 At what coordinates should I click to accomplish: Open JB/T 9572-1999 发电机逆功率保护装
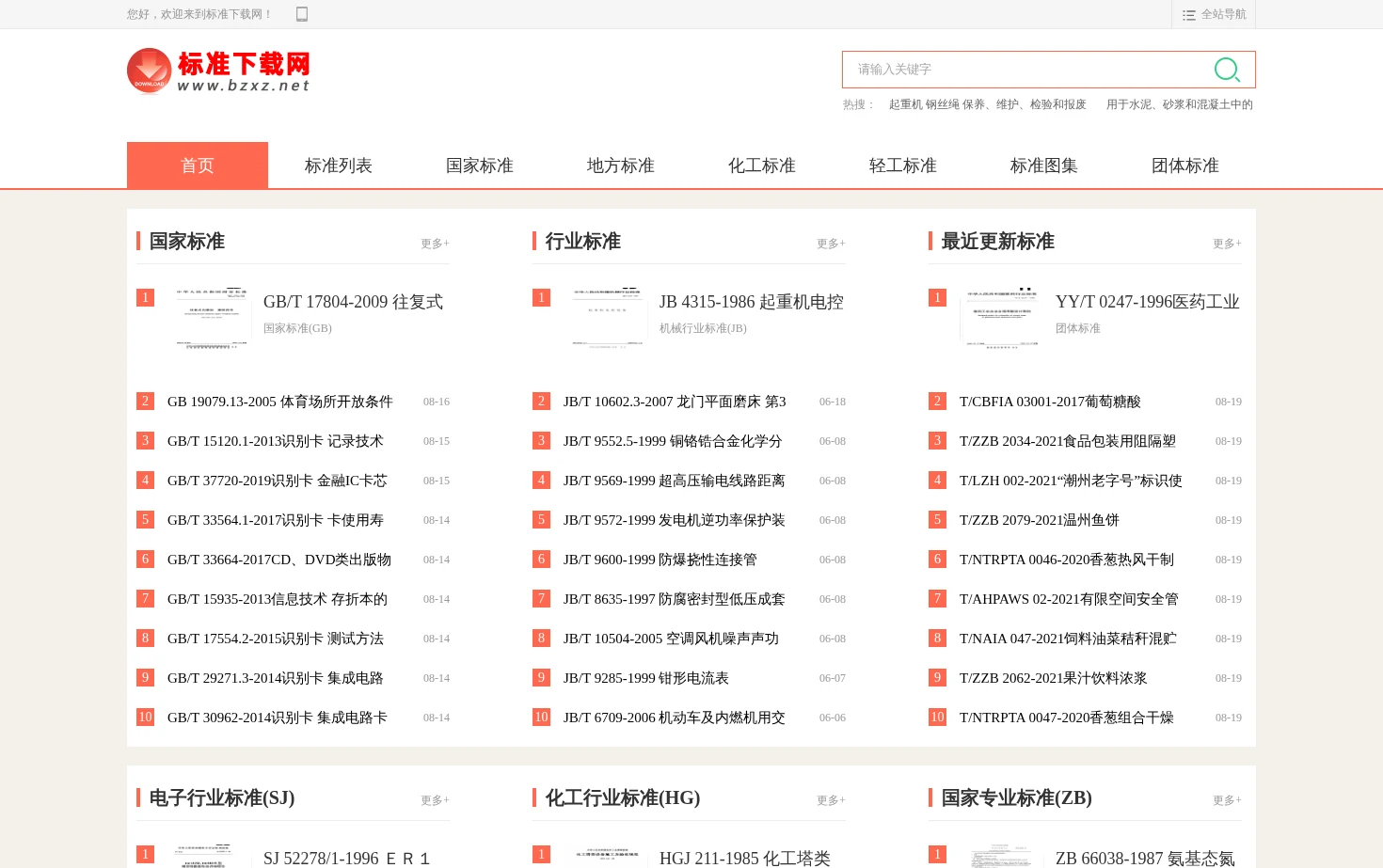click(x=675, y=520)
